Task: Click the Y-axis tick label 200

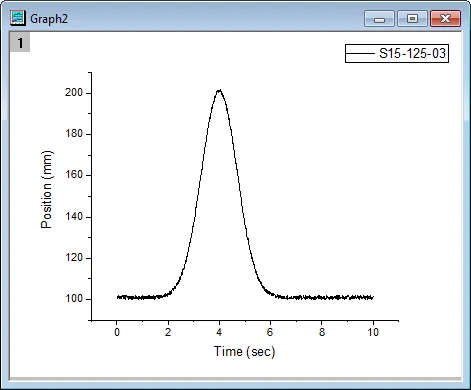Action: (x=74, y=93)
